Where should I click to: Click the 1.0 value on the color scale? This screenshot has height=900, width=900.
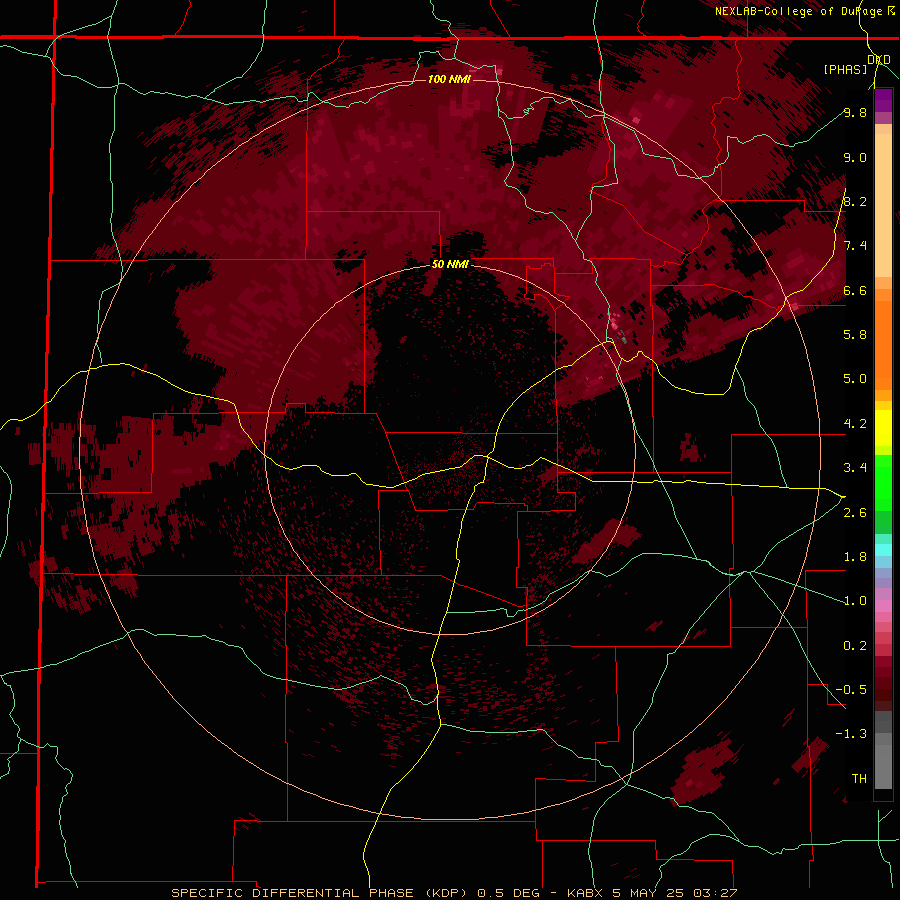pos(855,601)
